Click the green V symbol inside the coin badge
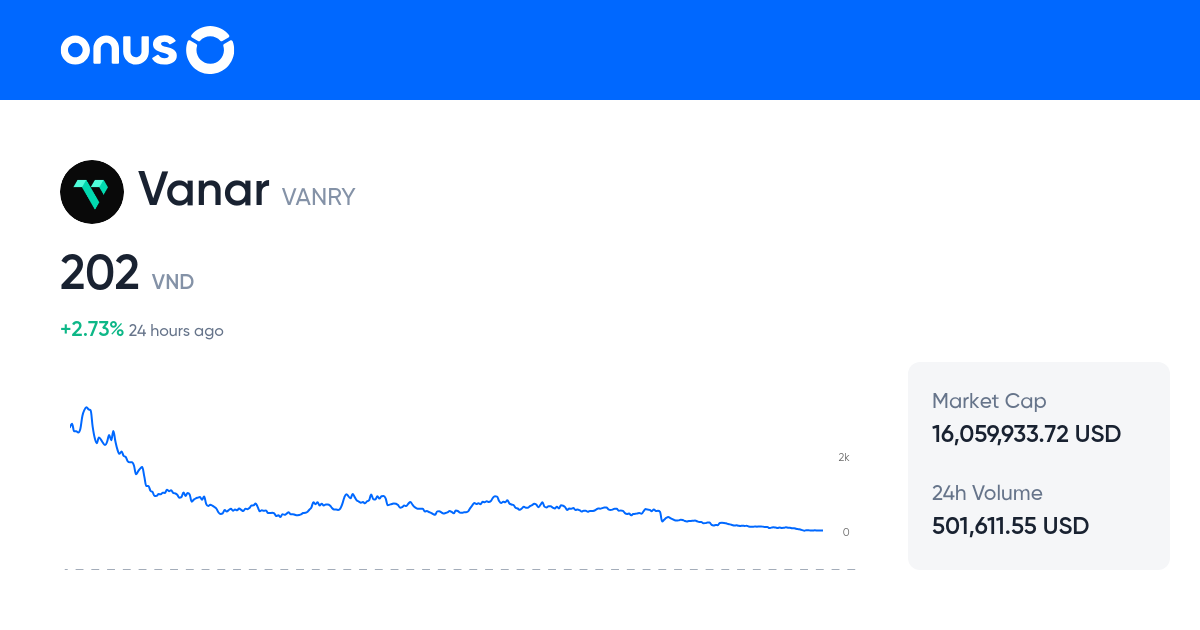This screenshot has width=1200, height=630. 92,191
